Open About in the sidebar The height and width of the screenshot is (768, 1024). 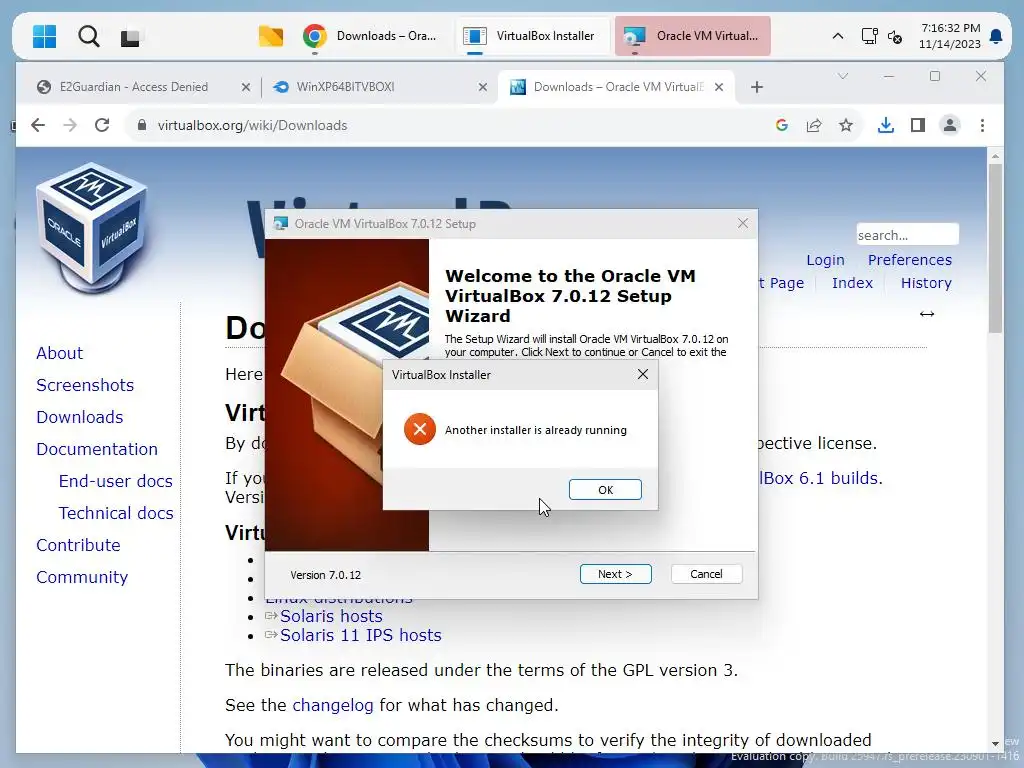59,353
